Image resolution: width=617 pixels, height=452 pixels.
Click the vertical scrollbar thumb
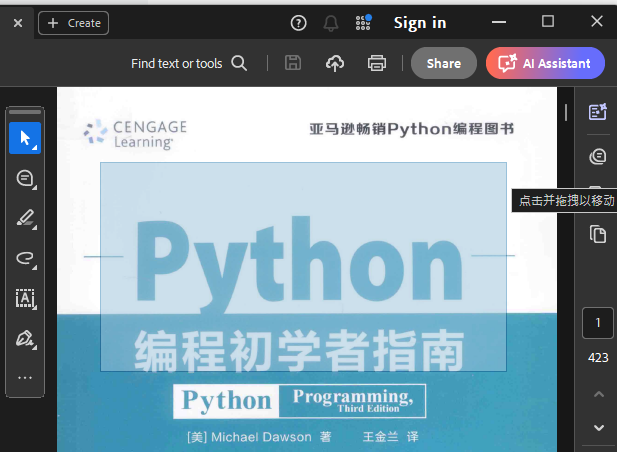[x=566, y=113]
